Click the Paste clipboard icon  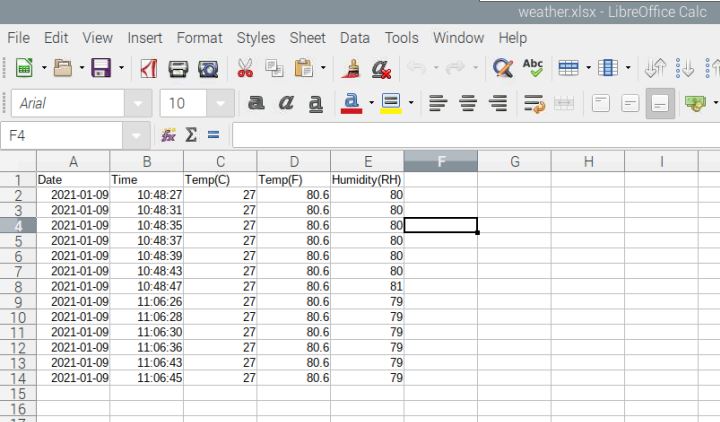(x=303, y=68)
